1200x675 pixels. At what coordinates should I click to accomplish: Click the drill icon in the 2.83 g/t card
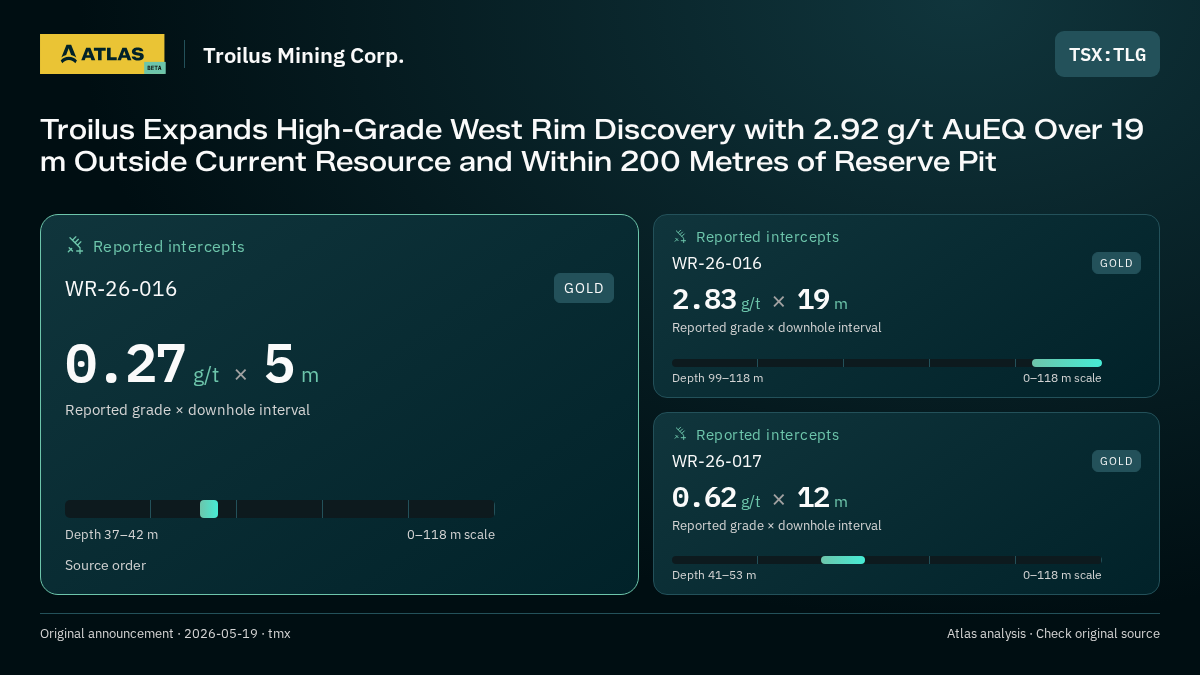680,236
